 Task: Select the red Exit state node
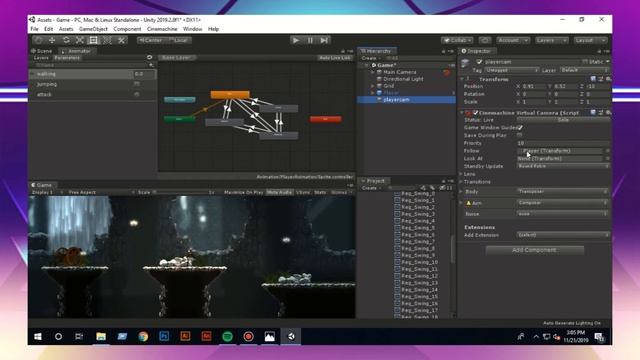tap(325, 119)
